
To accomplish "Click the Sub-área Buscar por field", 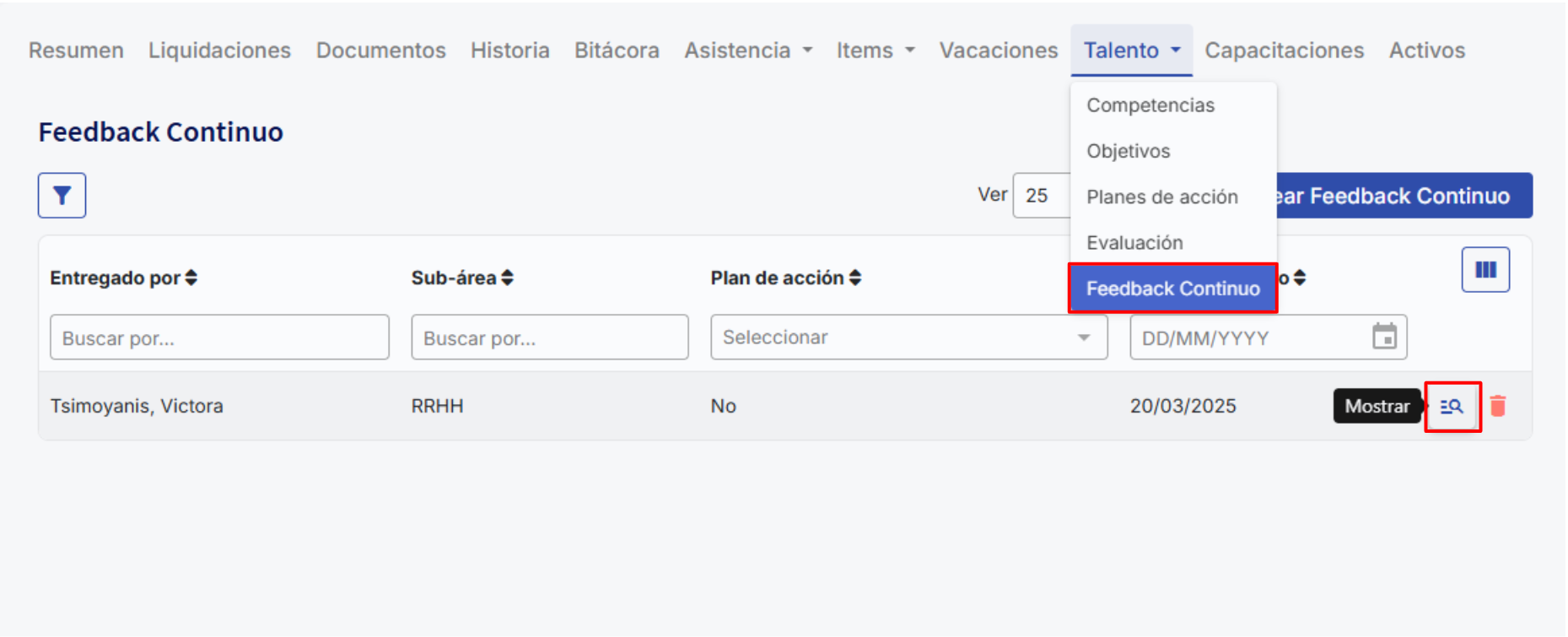I will click(550, 337).
